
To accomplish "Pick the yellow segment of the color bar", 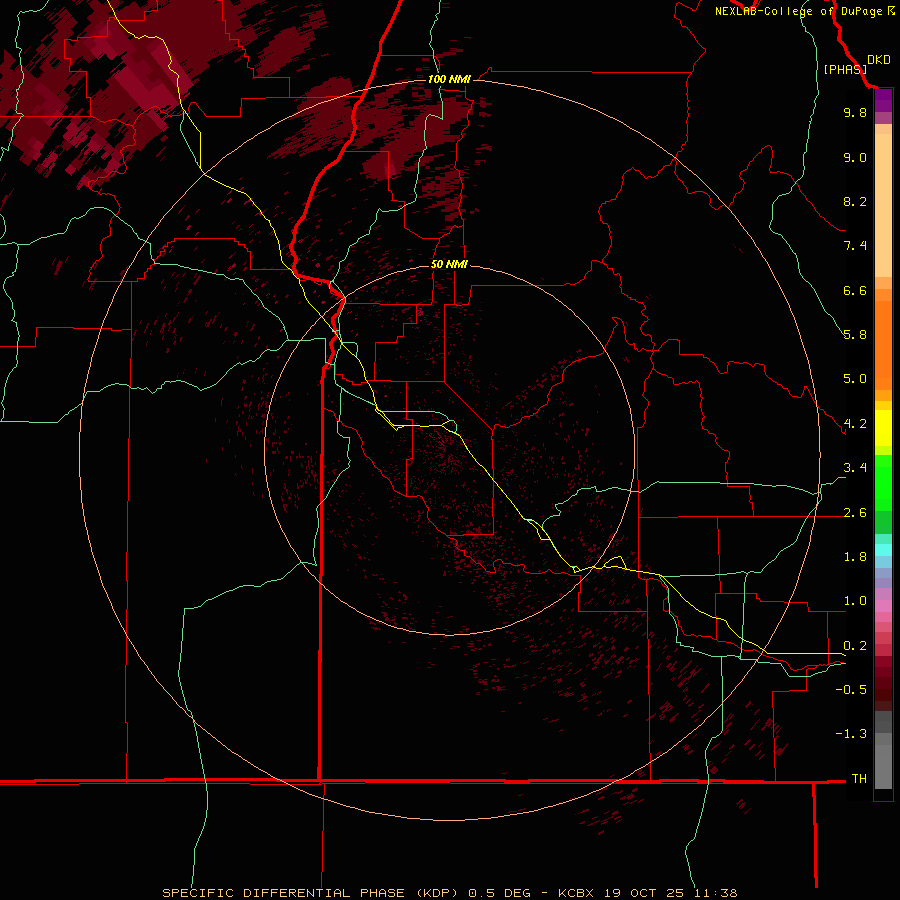I will click(883, 428).
